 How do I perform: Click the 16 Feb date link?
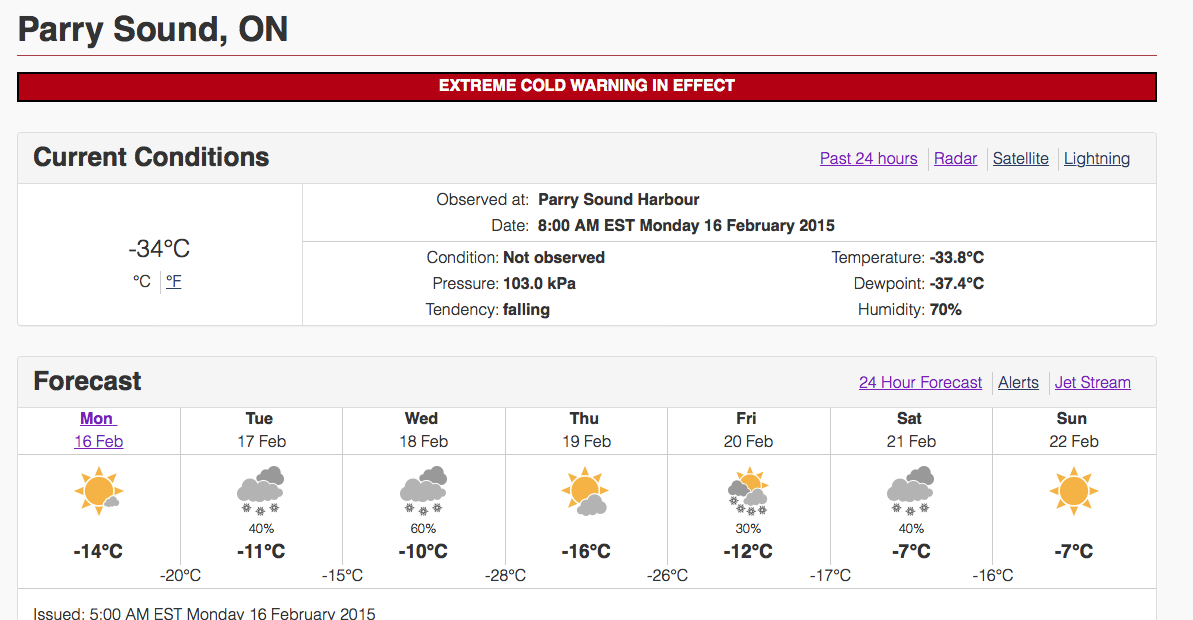tap(98, 441)
